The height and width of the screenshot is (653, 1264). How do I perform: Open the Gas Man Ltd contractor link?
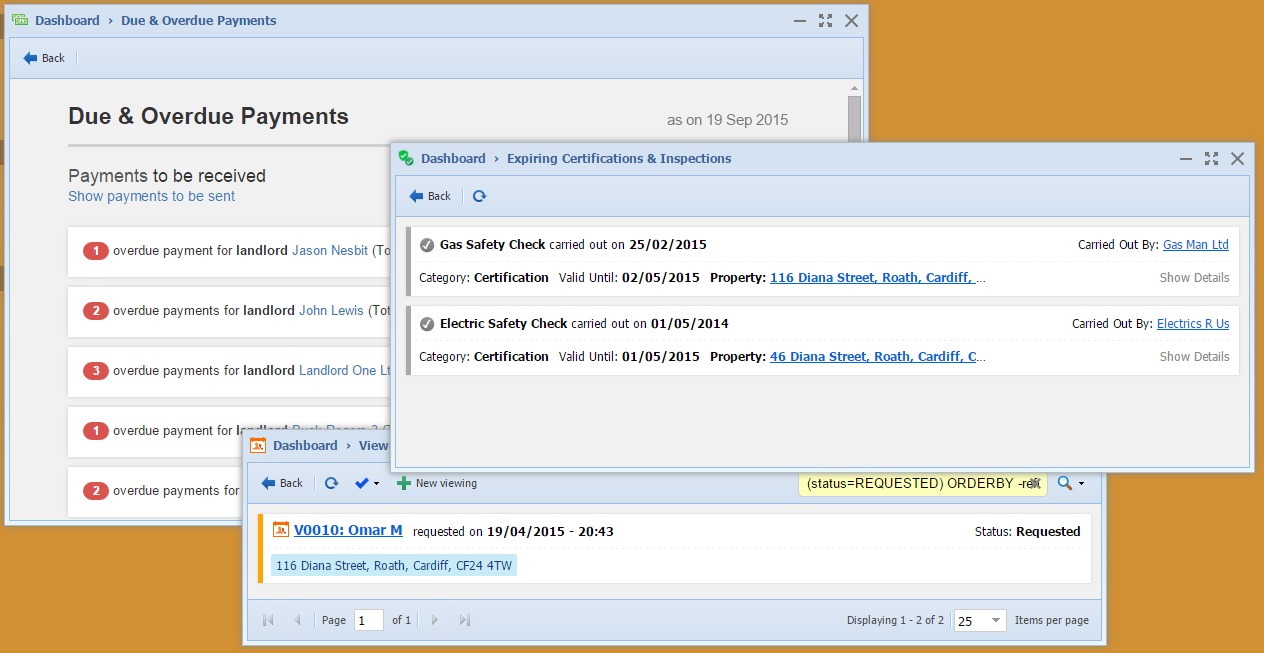(x=1195, y=245)
